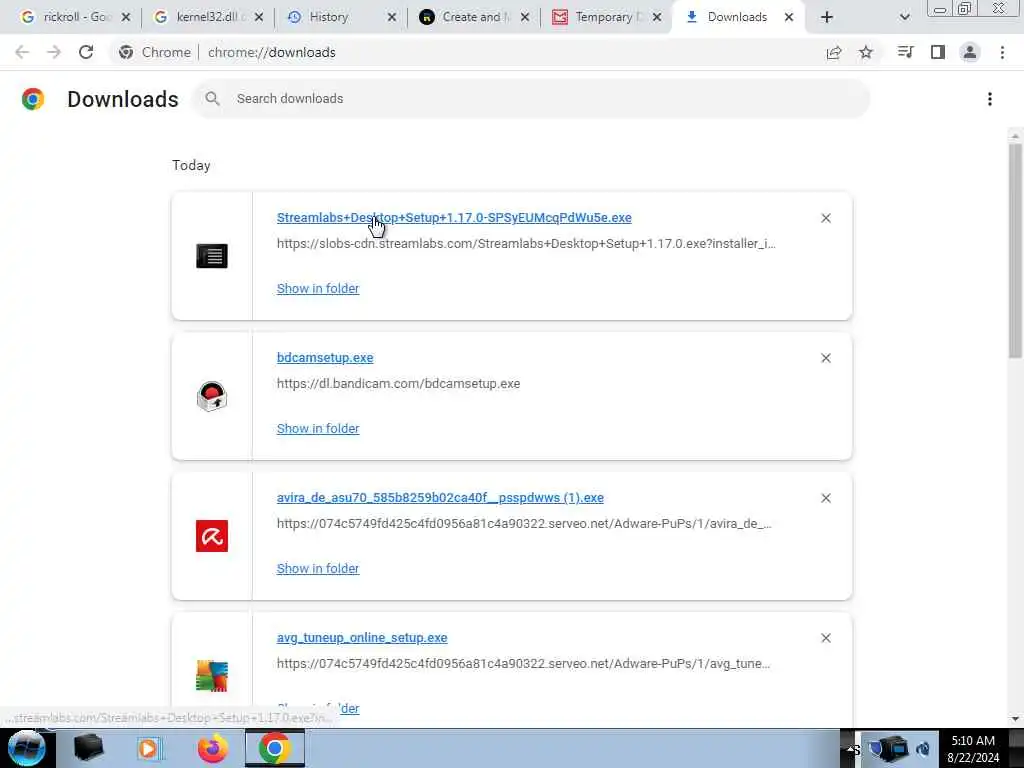Remove the avira download from list

[x=826, y=498]
